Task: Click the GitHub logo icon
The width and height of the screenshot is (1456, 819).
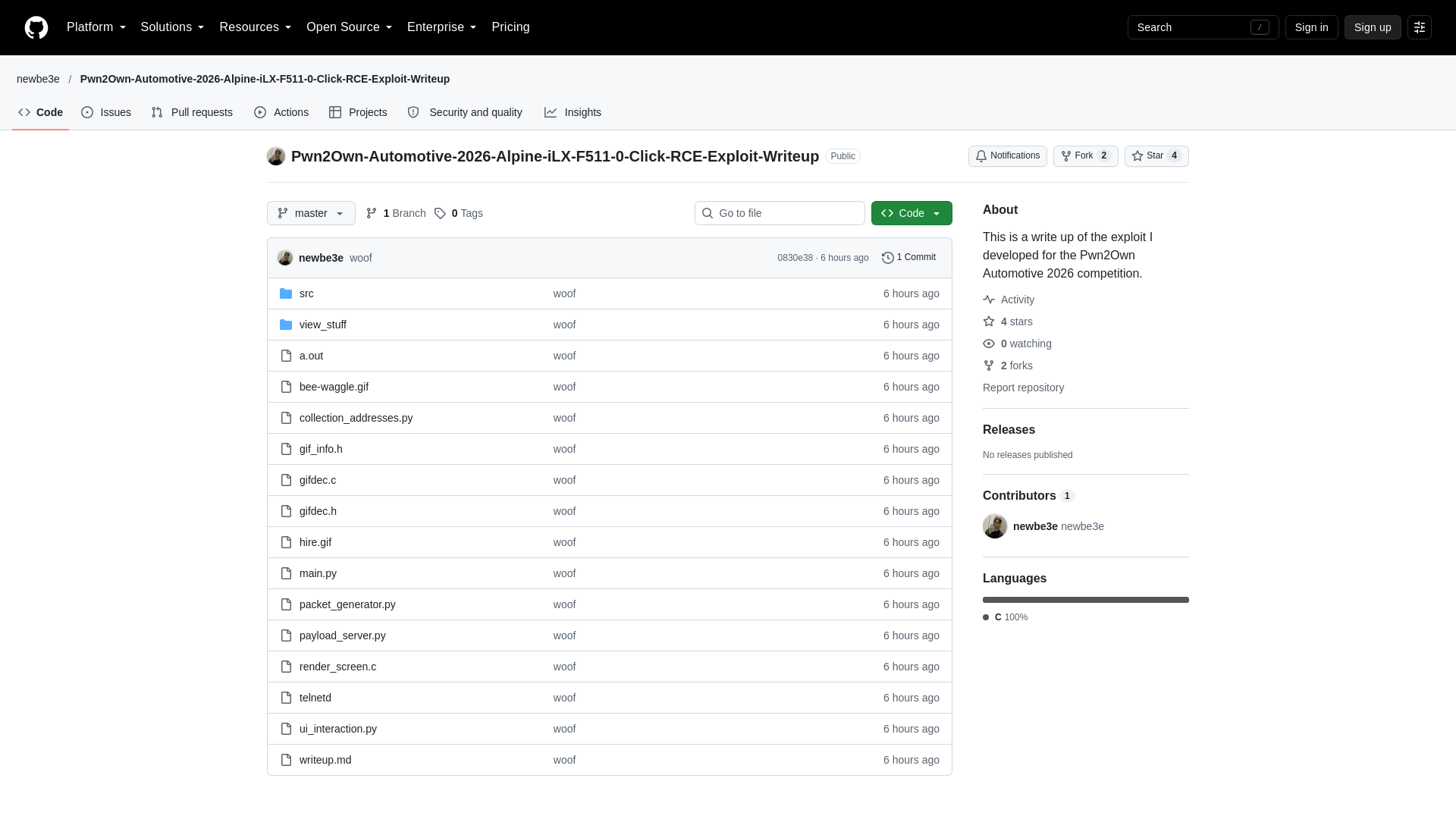Action: pyautogui.click(x=36, y=27)
